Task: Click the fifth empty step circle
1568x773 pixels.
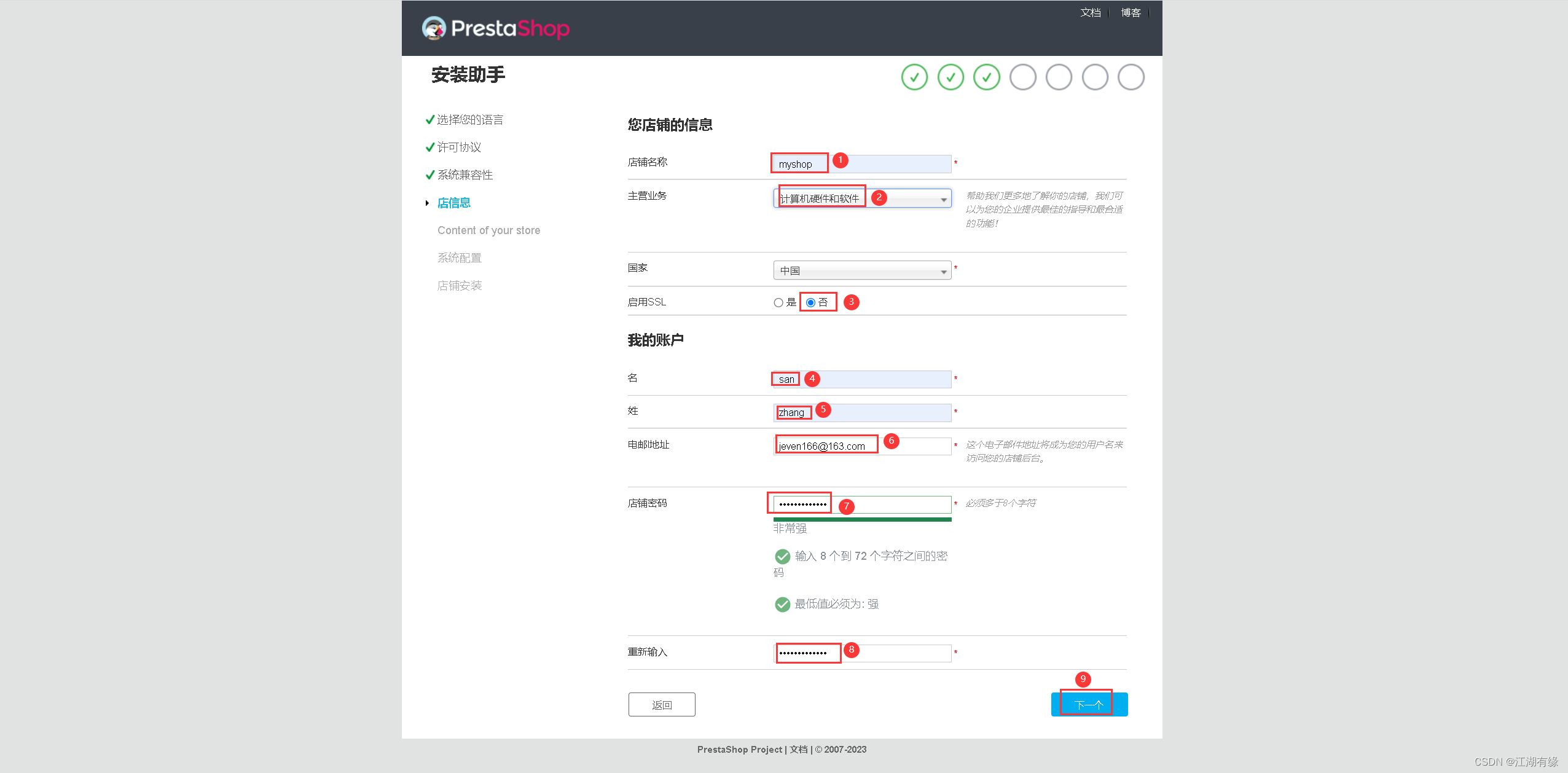Action: click(1059, 77)
